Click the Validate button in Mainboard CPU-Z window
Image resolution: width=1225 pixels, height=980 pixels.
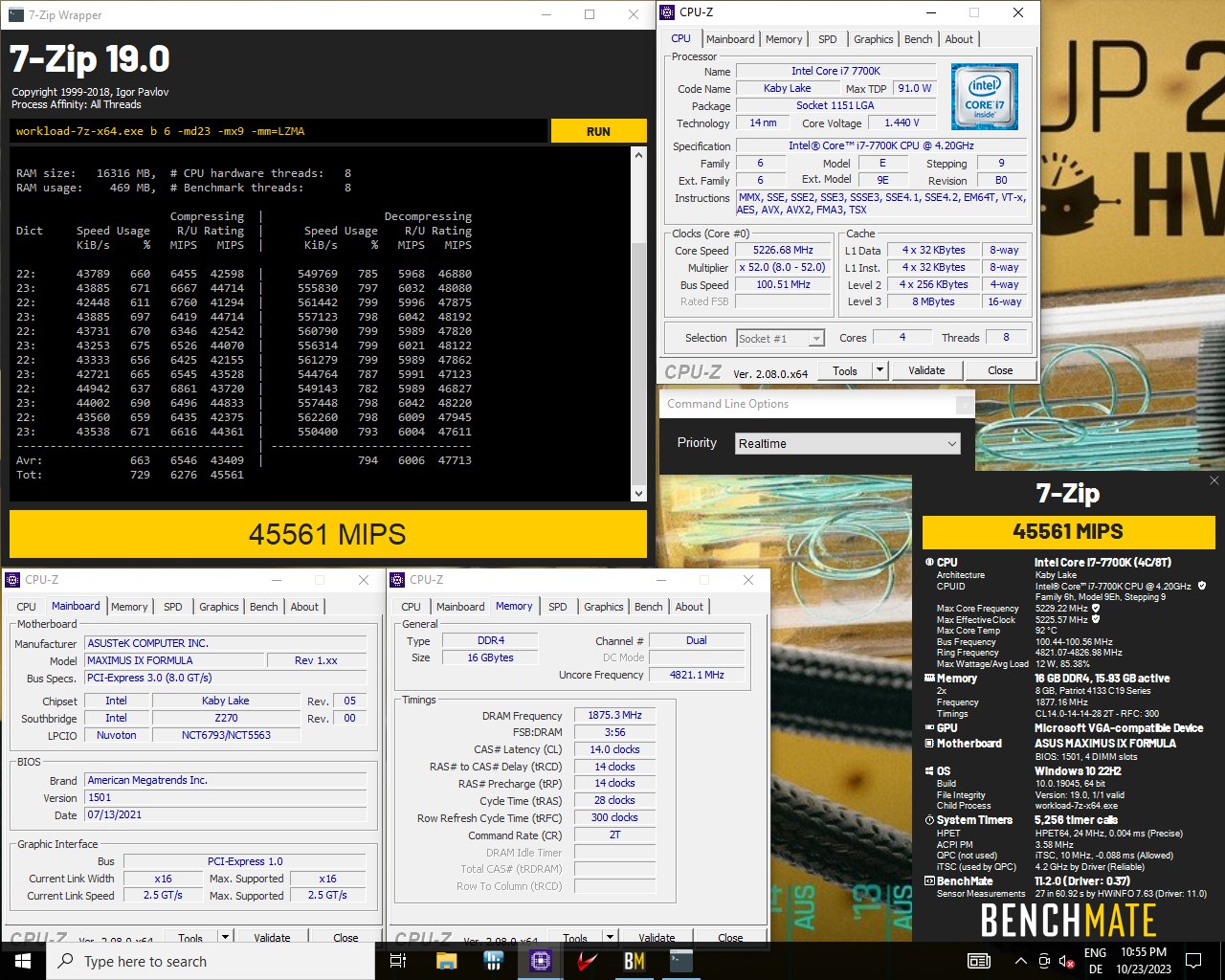point(272,938)
